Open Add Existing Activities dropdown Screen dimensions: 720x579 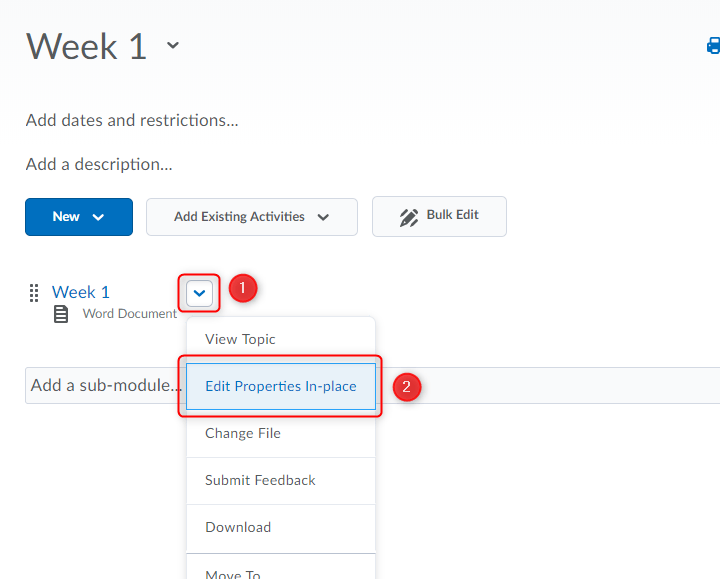point(252,217)
